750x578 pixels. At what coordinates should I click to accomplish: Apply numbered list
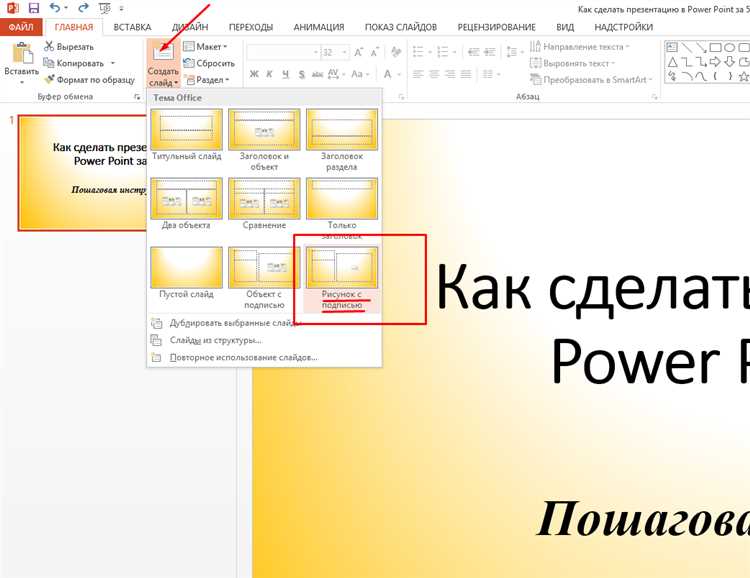coord(443,52)
